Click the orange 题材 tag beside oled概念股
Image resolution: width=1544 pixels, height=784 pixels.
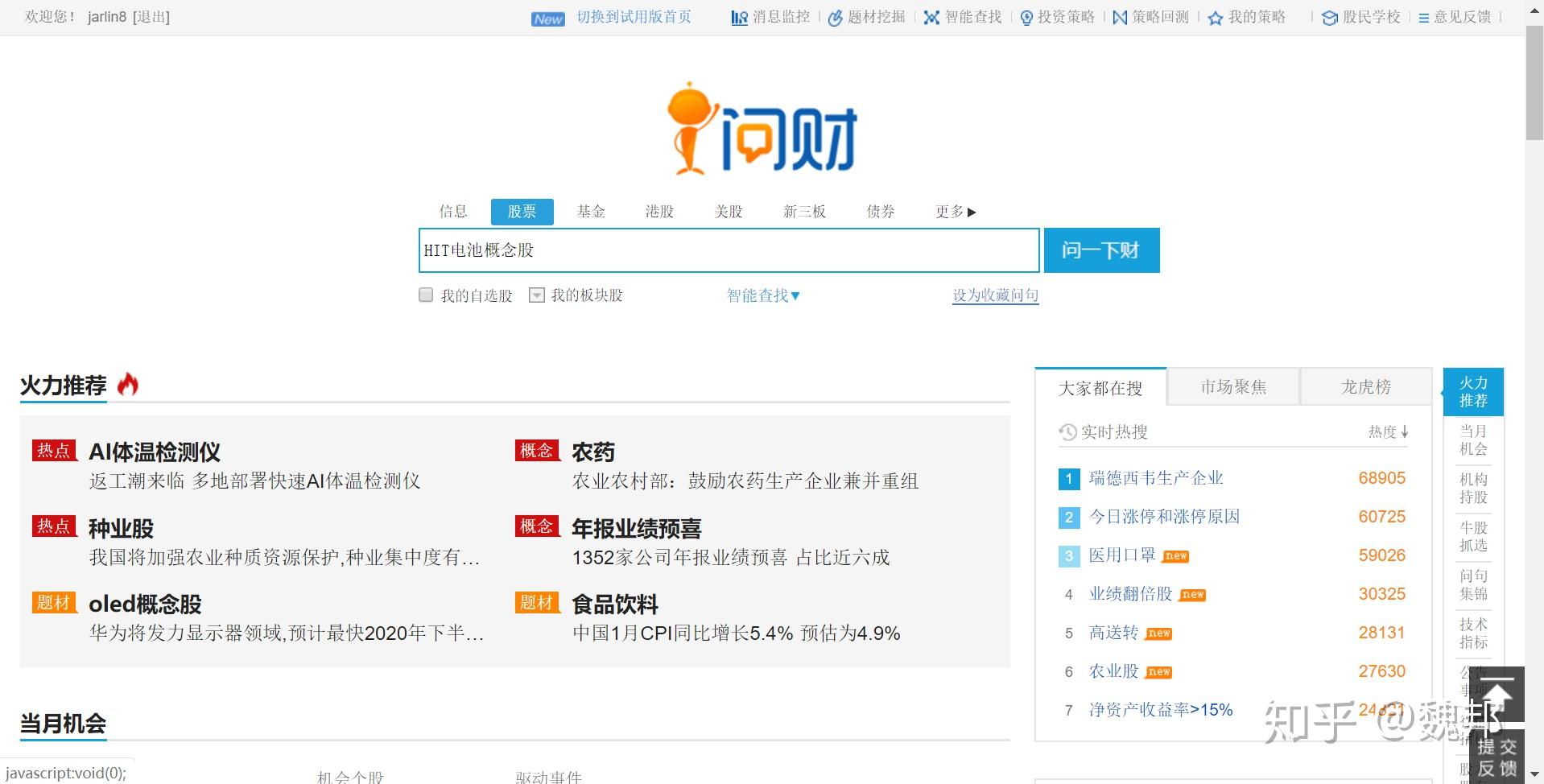click(54, 603)
